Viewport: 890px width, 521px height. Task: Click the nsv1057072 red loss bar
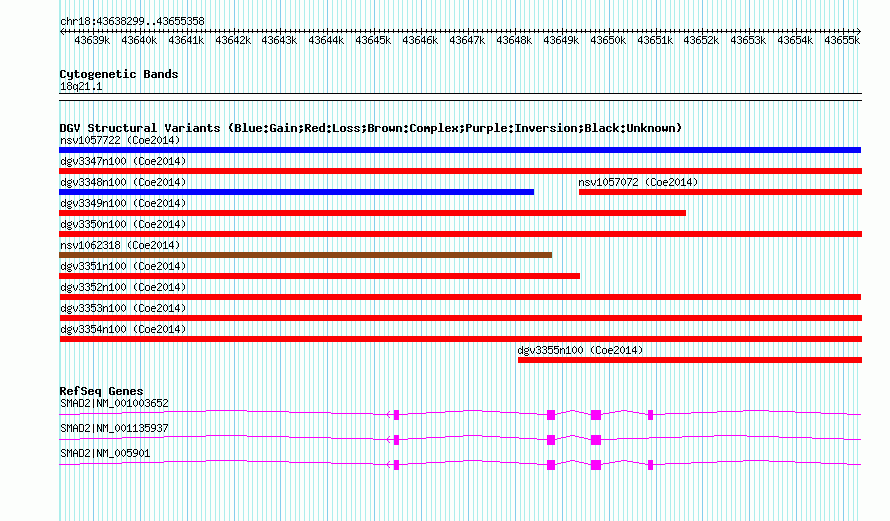720,192
